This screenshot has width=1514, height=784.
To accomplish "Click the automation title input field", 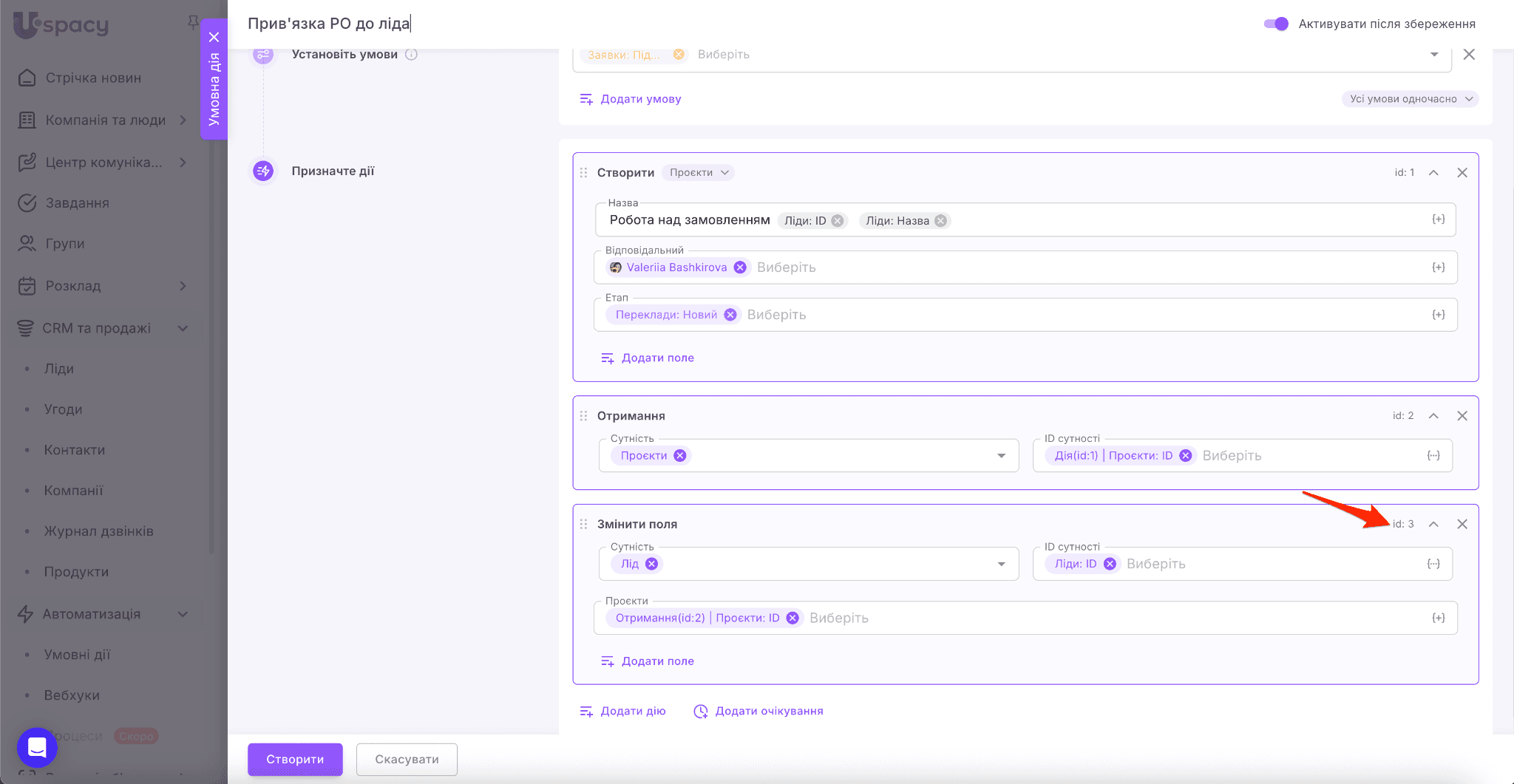I will point(517,24).
